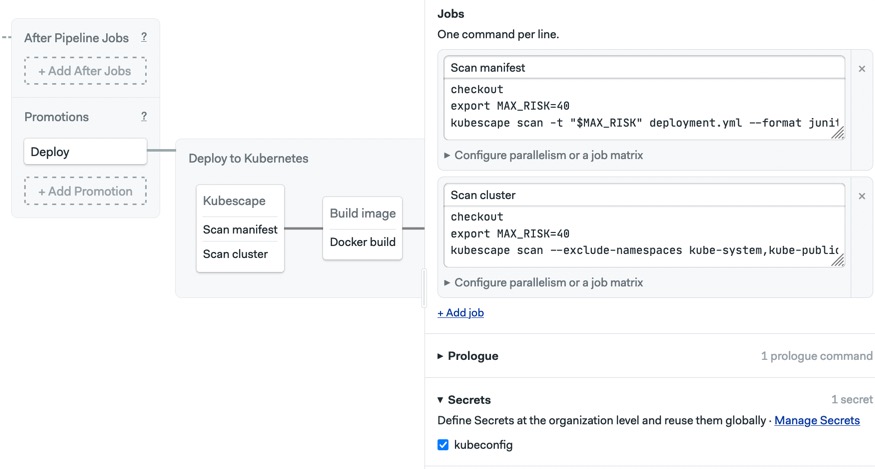
Task: Select the Kubescape block
Action: 234,201
